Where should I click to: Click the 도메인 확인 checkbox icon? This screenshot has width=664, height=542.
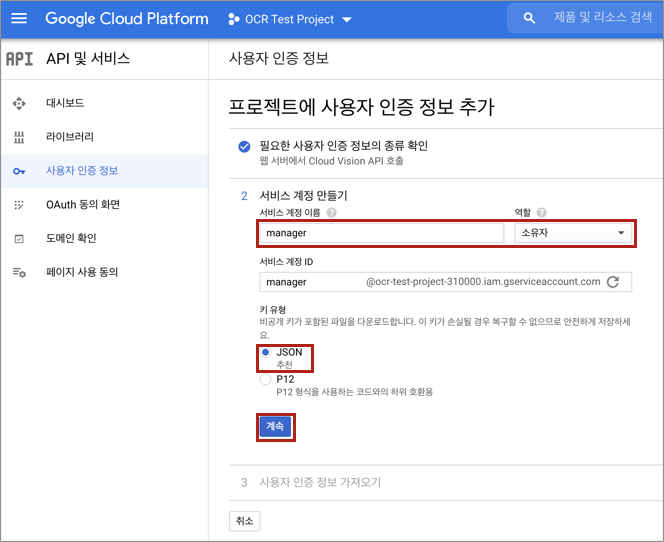(x=19, y=239)
